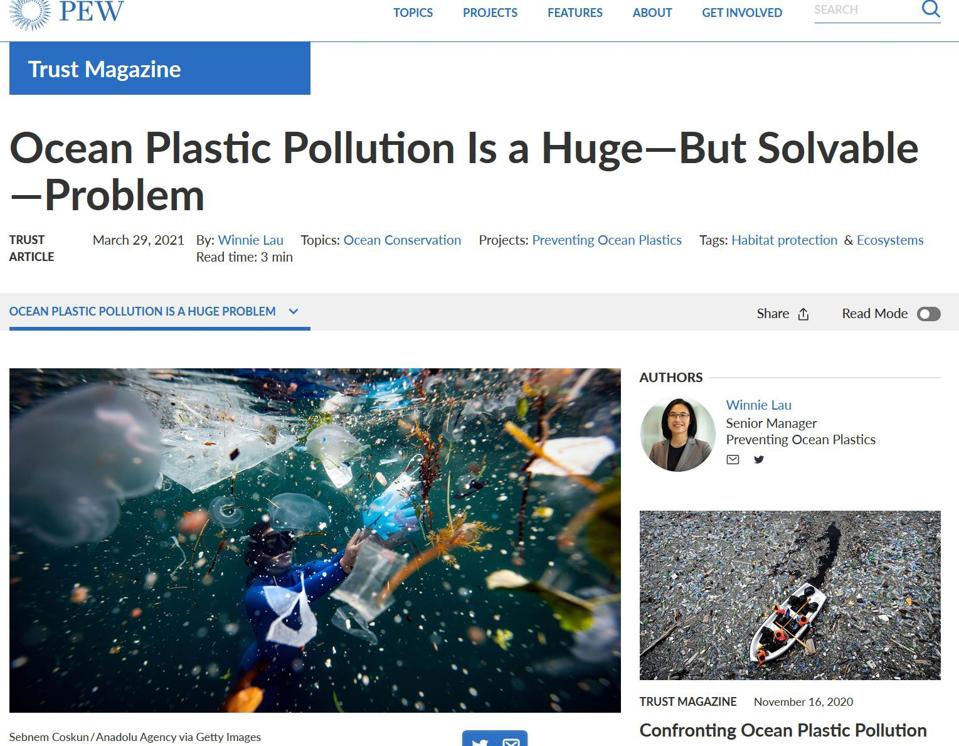Screen dimensions: 959x746
Task: Open the Confronting Ocean Plastic Pollution article
Action: click(783, 731)
